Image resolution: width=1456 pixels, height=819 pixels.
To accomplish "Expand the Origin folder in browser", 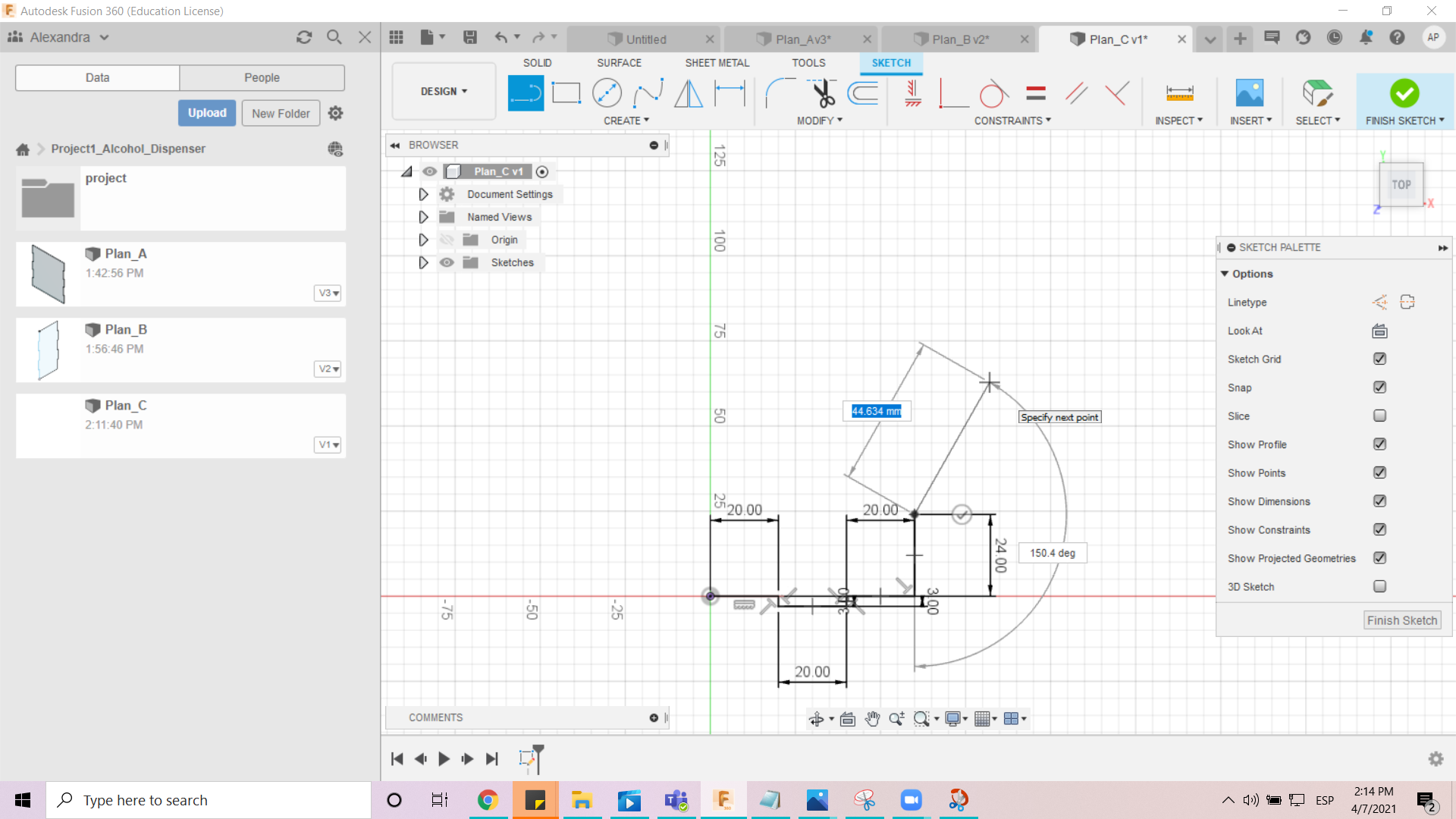I will pos(422,239).
